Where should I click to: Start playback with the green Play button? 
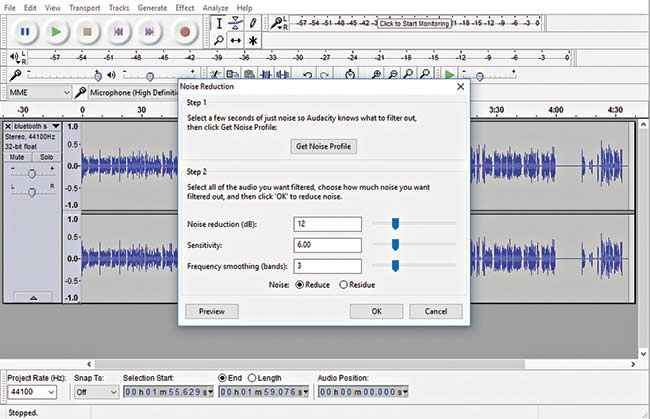tap(56, 31)
